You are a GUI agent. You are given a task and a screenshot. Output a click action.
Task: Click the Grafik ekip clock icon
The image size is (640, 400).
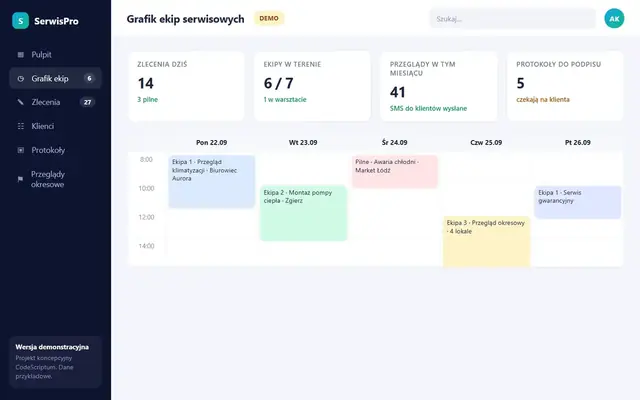point(20,78)
